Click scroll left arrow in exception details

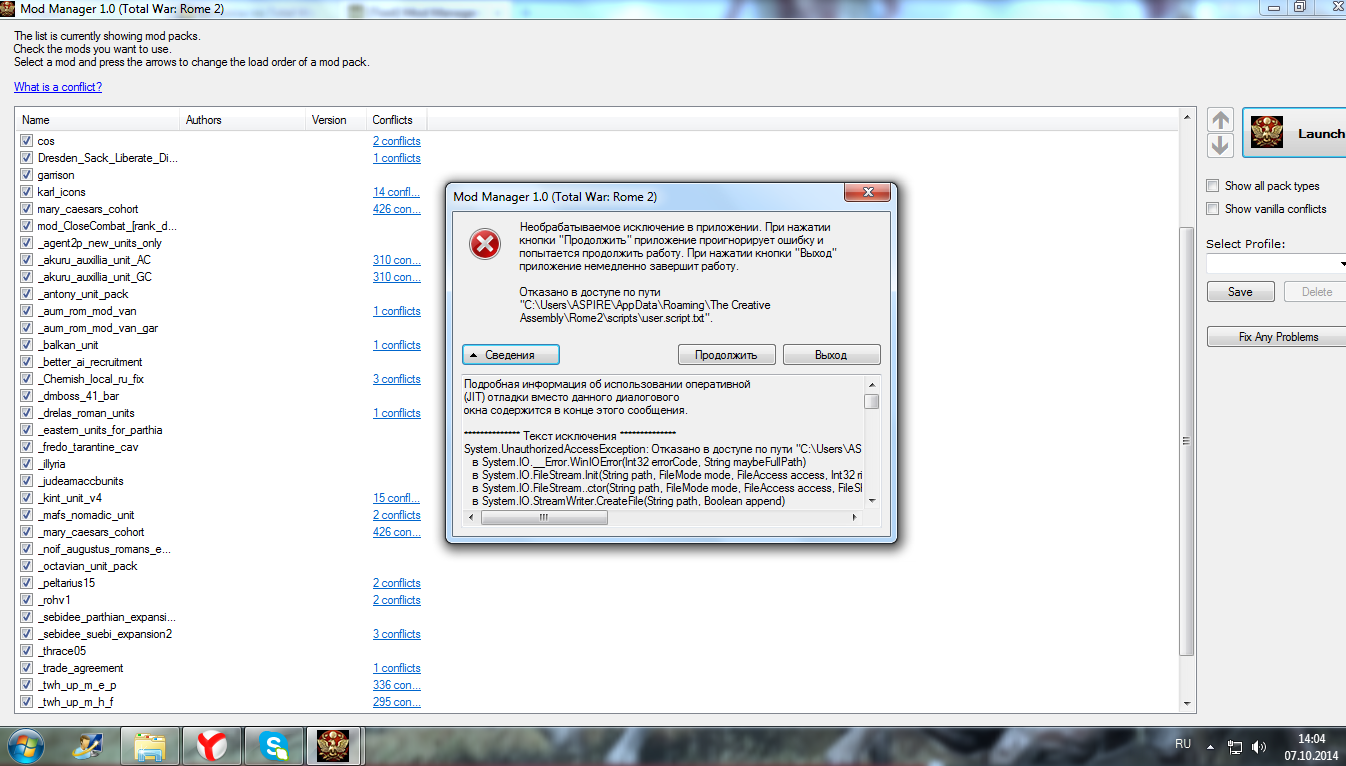tap(471, 517)
